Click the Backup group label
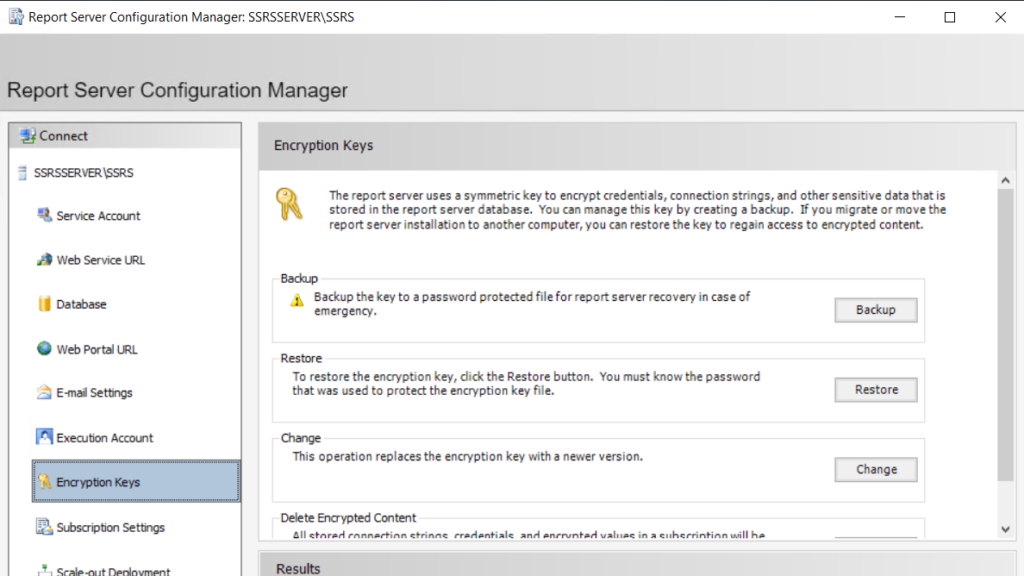The image size is (1024, 576). [299, 279]
